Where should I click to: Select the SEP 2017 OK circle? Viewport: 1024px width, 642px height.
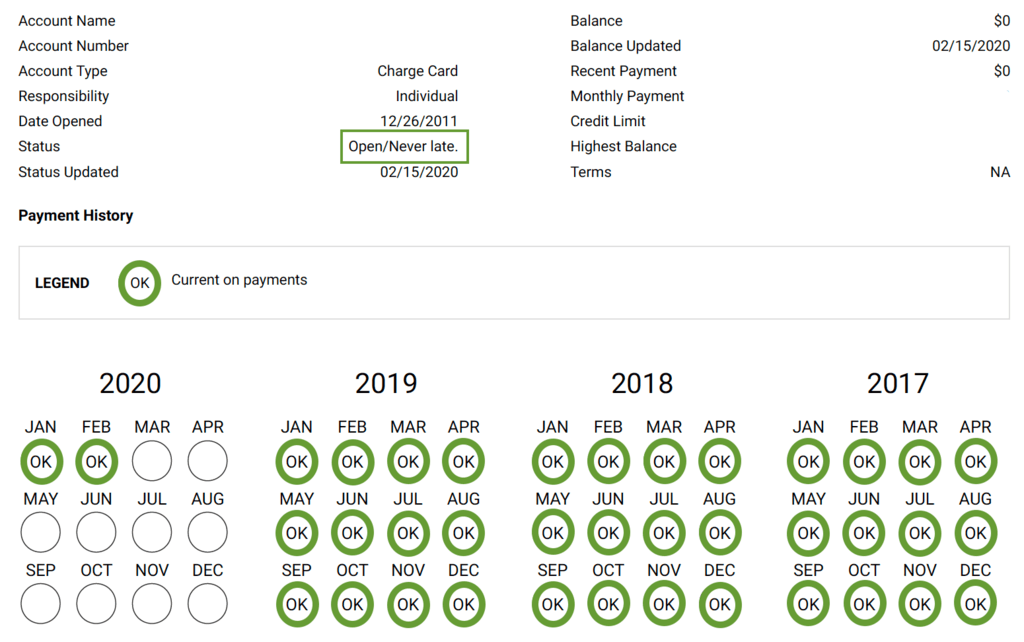[808, 604]
